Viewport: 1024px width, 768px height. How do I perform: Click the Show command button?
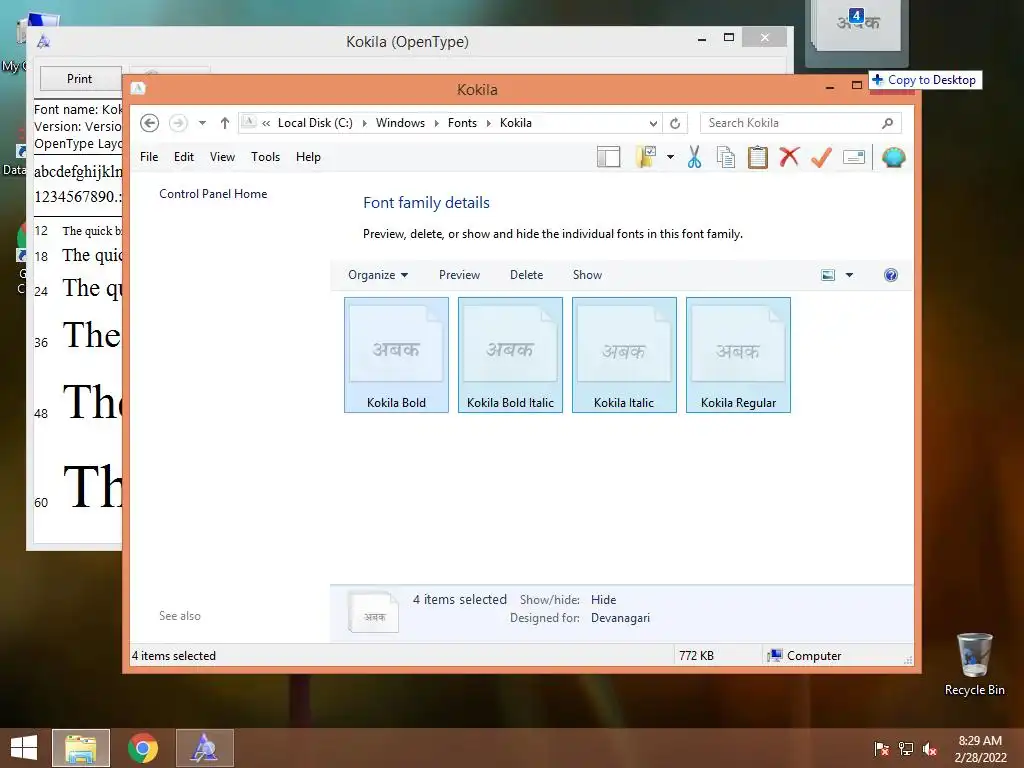point(587,275)
